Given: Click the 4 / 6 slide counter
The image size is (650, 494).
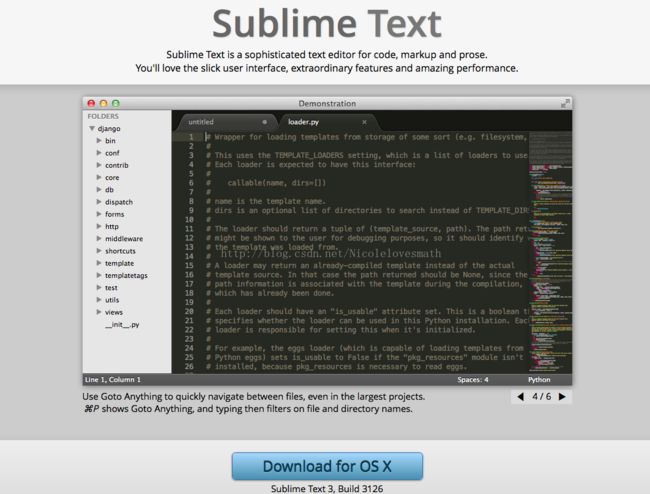Looking at the screenshot, I should (x=541, y=397).
